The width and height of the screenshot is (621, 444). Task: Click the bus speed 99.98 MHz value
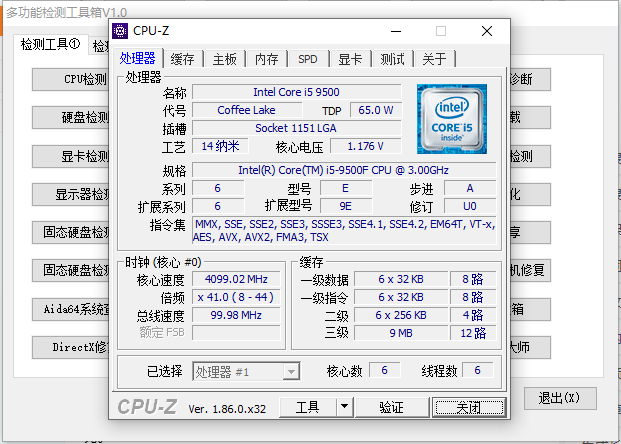236,315
